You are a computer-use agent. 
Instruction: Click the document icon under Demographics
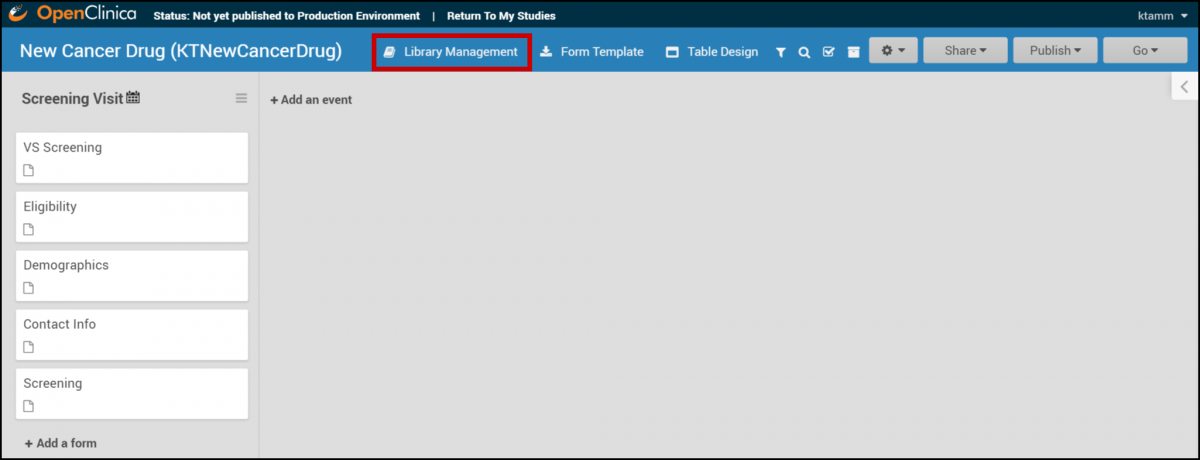(29, 288)
